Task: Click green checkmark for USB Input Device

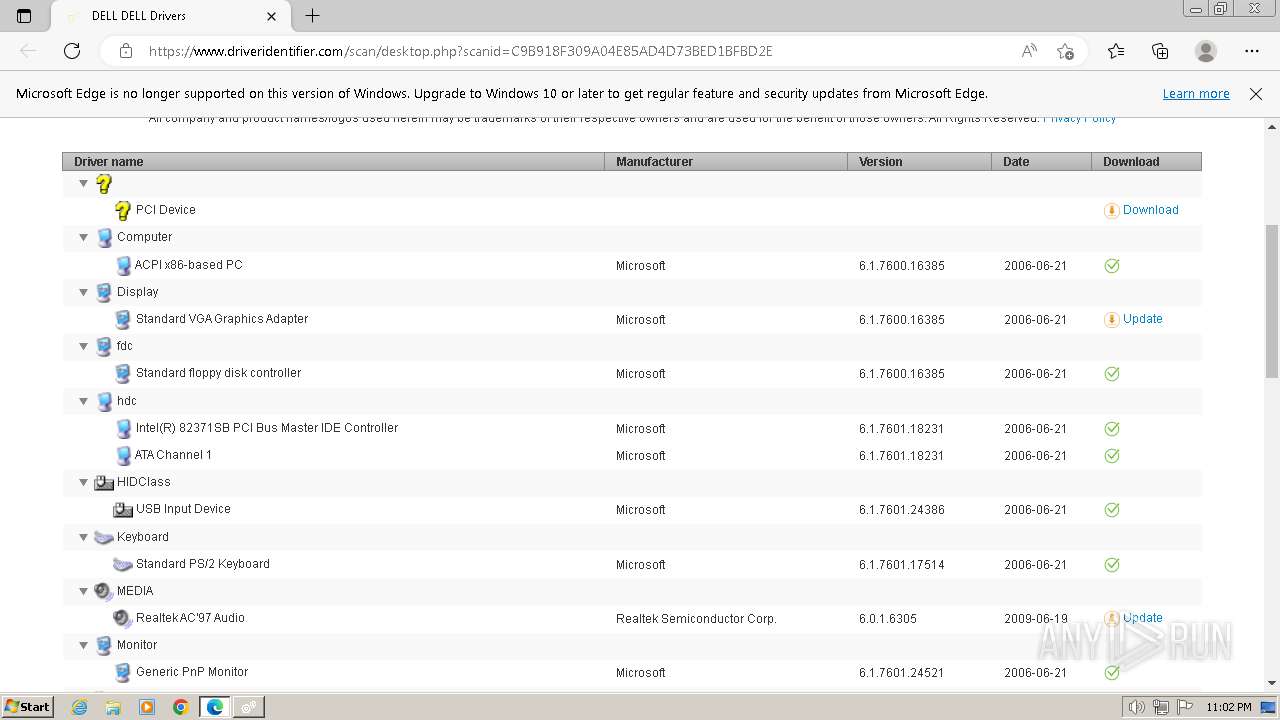Action: click(1111, 510)
